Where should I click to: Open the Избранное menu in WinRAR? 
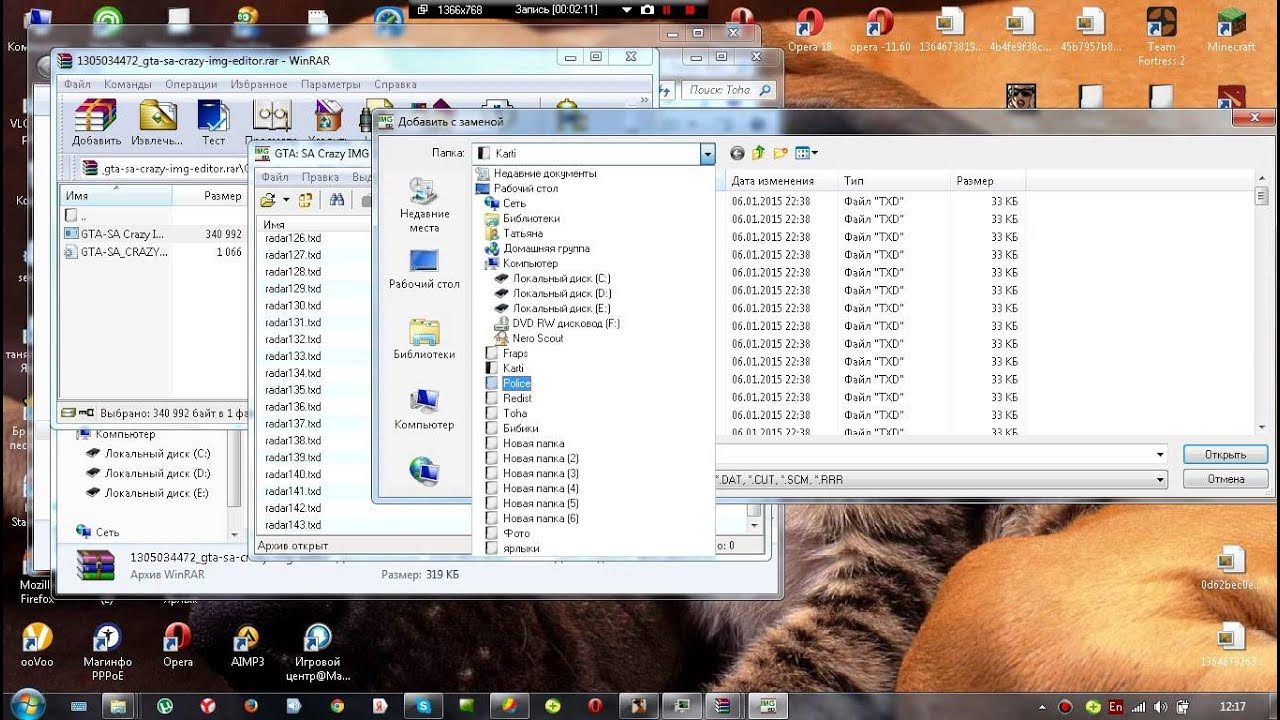[x=259, y=85]
